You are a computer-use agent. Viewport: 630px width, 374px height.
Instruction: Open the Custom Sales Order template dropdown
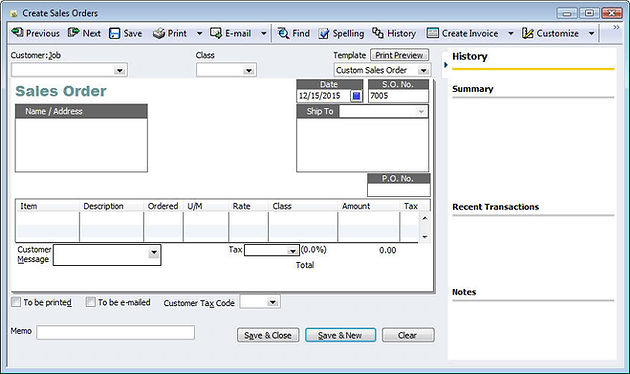pos(423,70)
